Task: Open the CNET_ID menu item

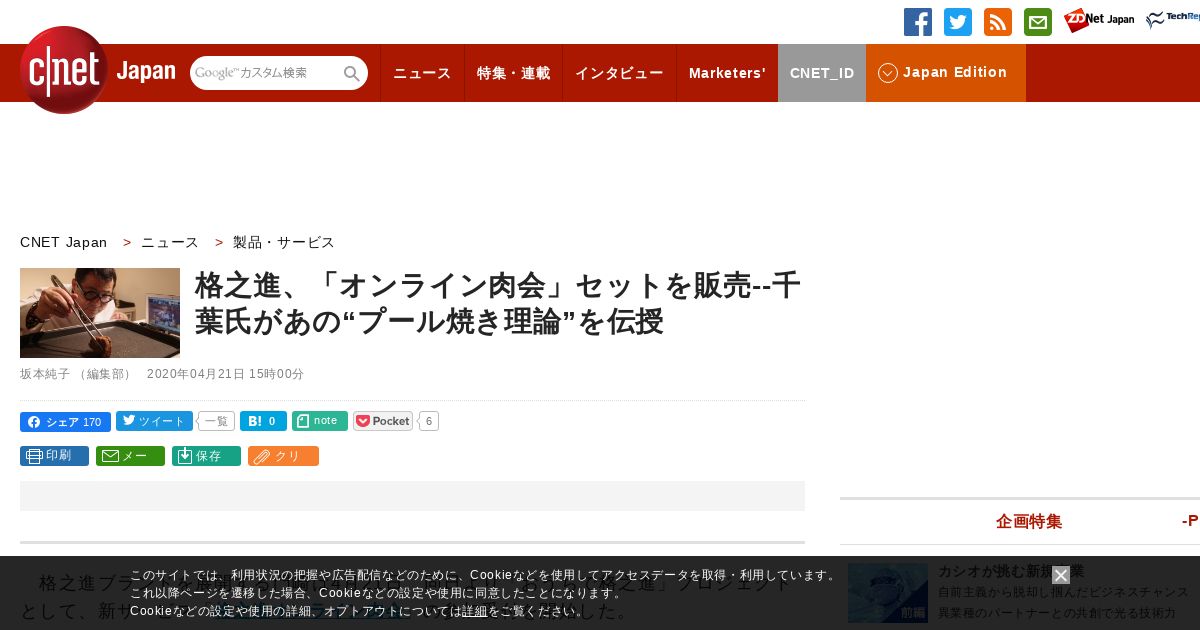Action: [822, 73]
